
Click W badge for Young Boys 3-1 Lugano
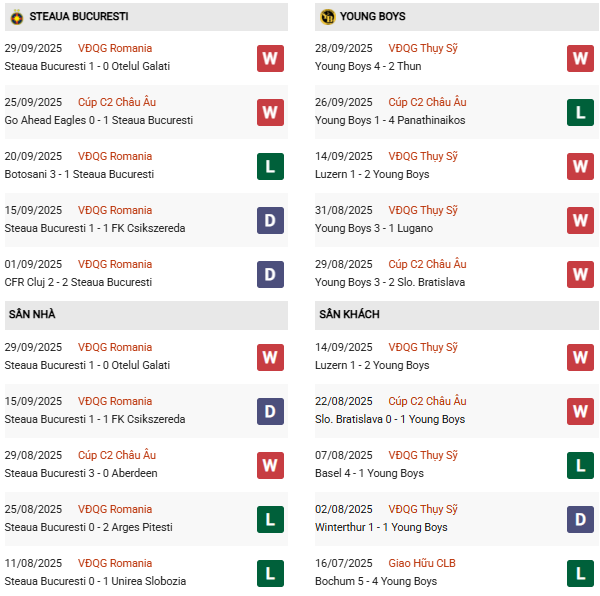click(580, 220)
